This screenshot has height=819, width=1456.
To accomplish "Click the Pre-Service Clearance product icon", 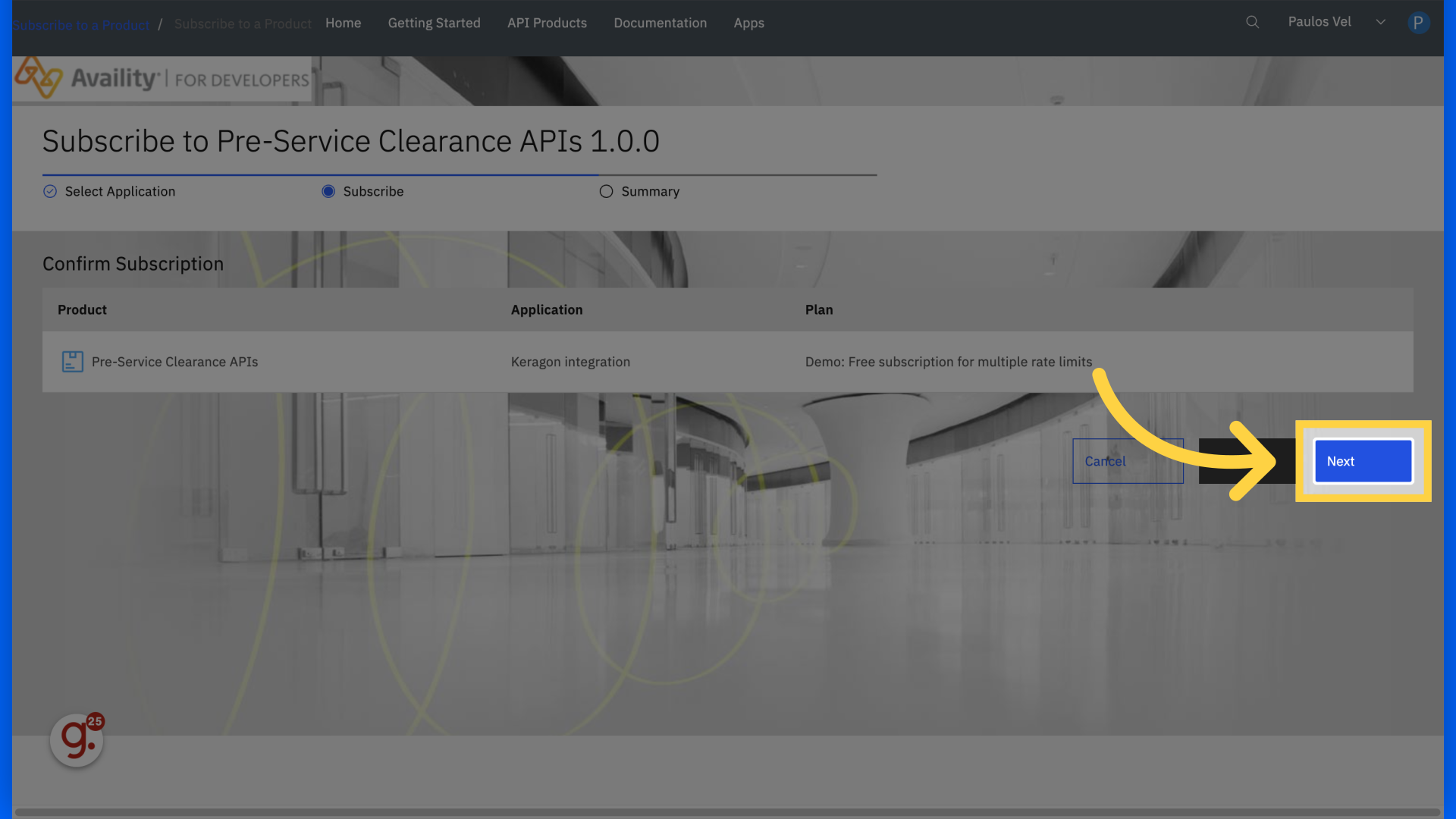I will [73, 362].
